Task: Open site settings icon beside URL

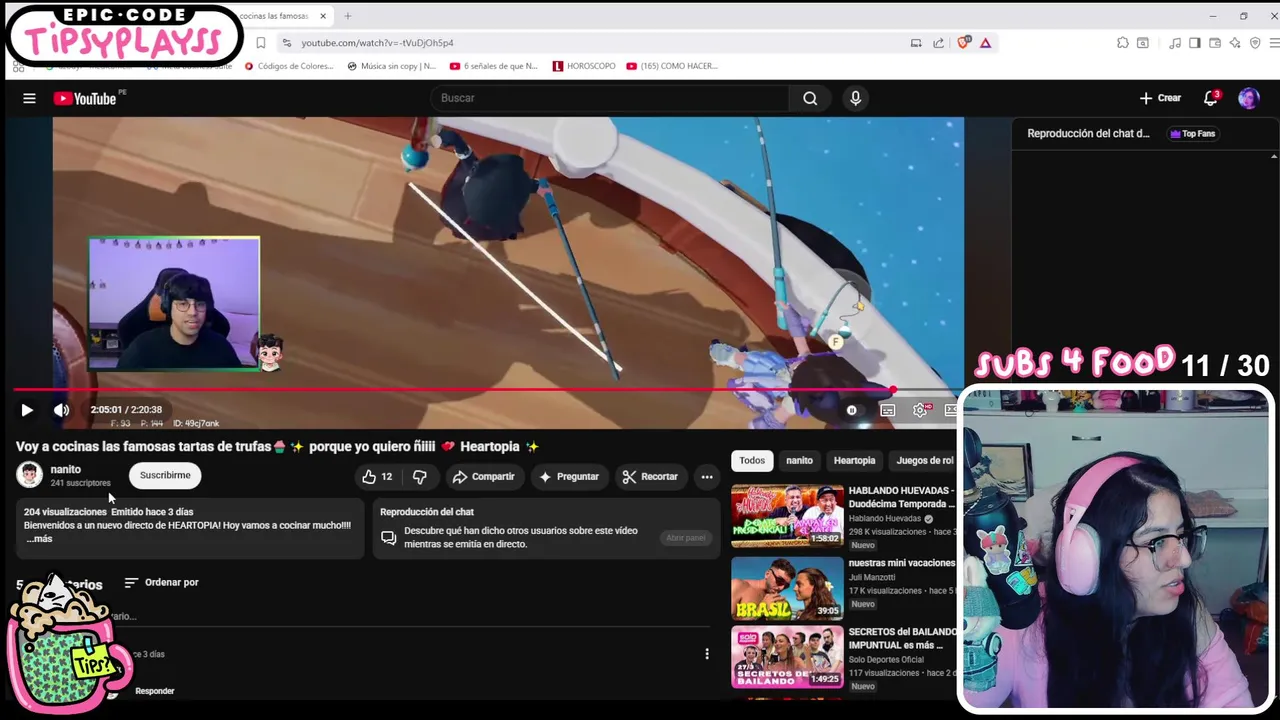Action: (x=287, y=43)
